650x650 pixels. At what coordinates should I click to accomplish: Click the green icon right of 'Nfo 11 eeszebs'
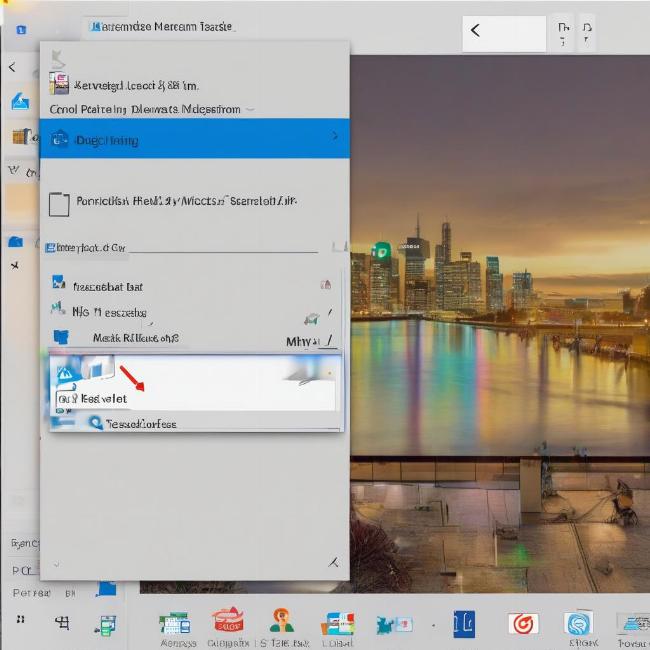[x=312, y=319]
